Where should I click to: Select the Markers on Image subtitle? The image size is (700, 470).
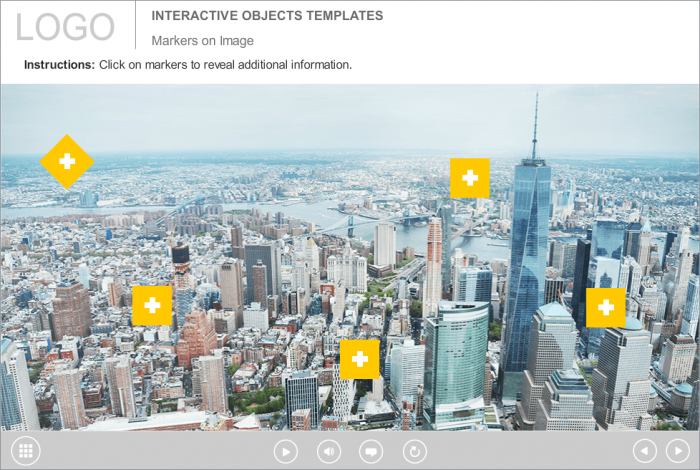click(202, 41)
